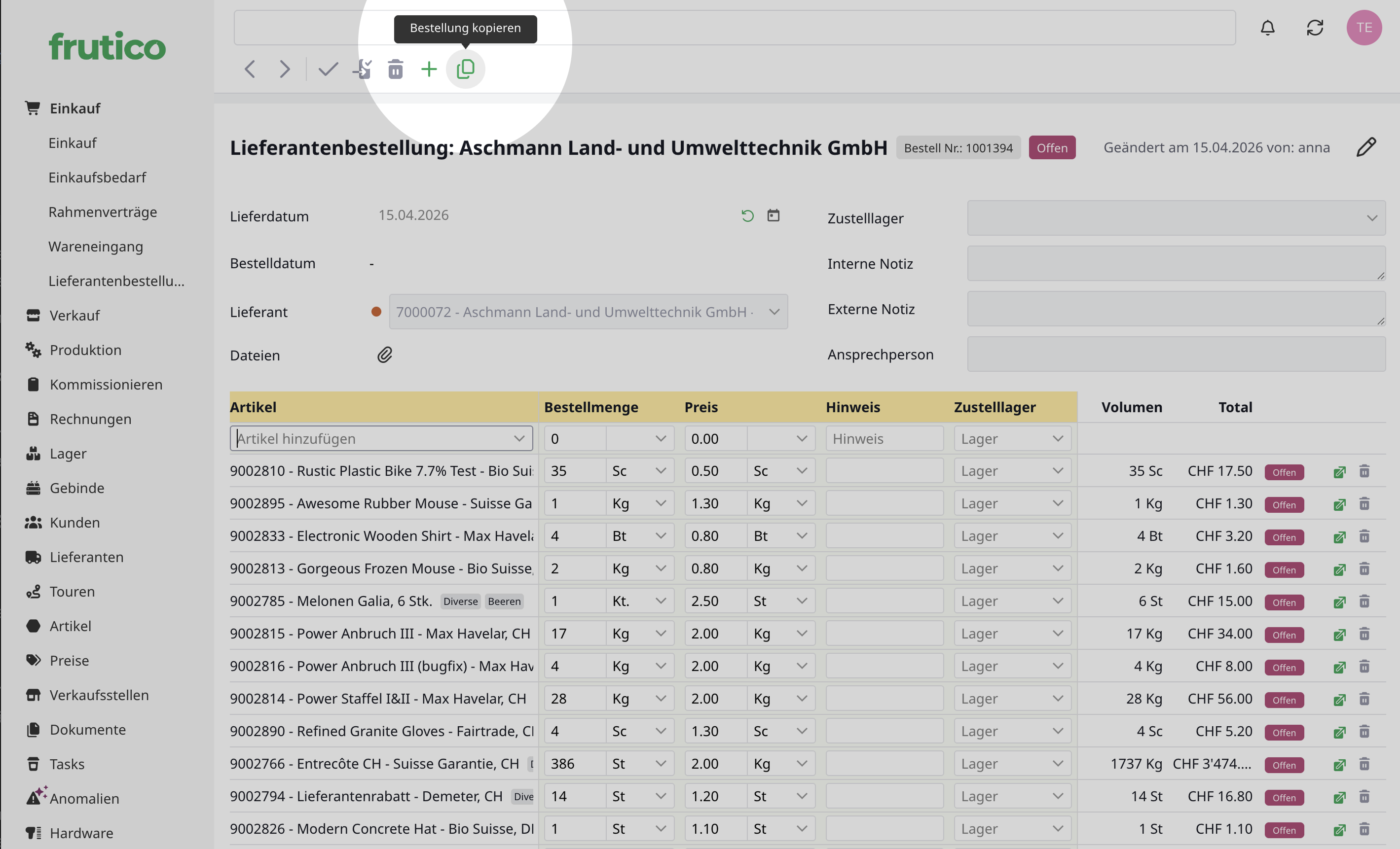Open Refined Granite Gloves row link icon
The height and width of the screenshot is (849, 1400).
[x=1339, y=732]
